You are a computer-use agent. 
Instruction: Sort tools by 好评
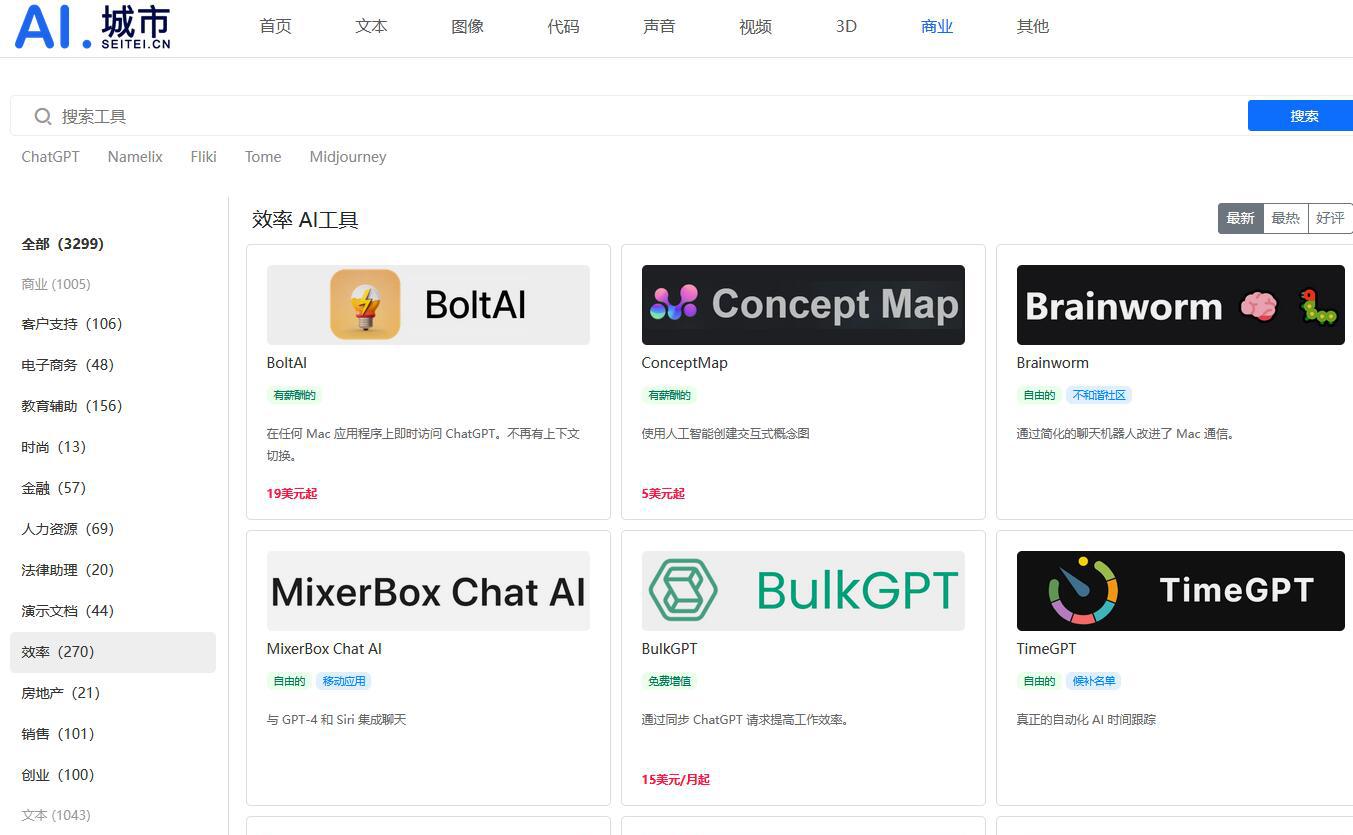(x=1330, y=218)
